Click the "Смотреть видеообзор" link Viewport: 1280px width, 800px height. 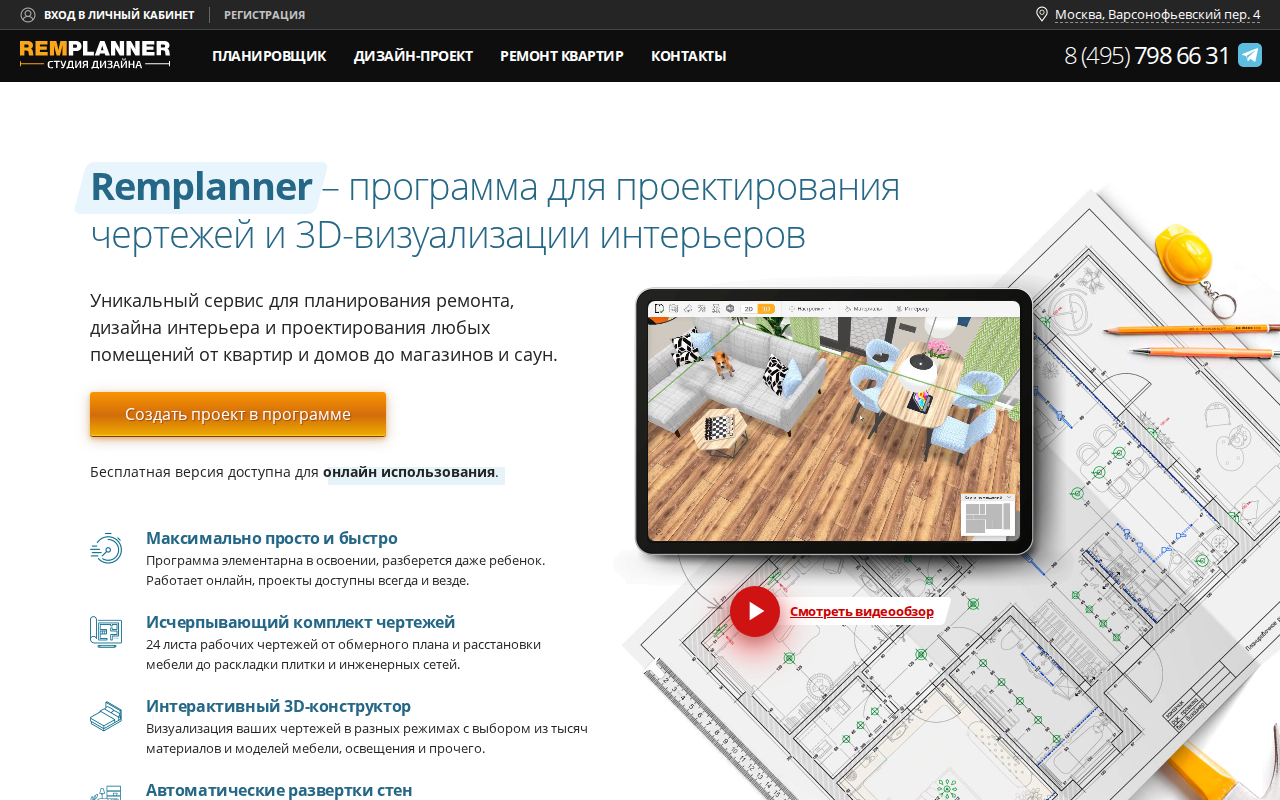click(862, 611)
